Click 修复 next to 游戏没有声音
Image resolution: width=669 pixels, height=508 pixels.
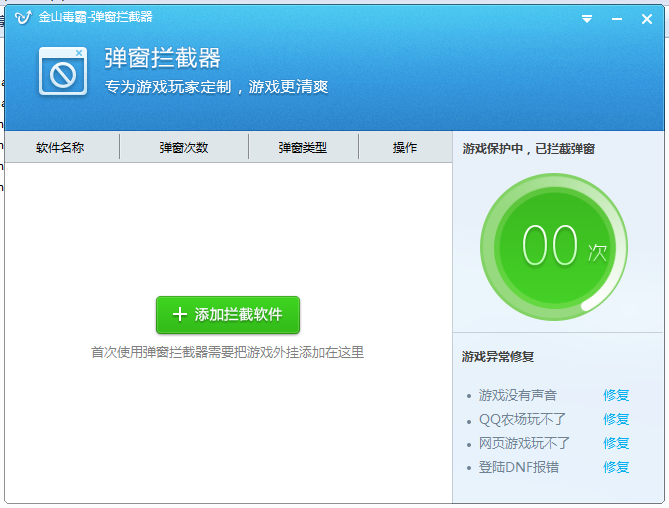point(616,395)
